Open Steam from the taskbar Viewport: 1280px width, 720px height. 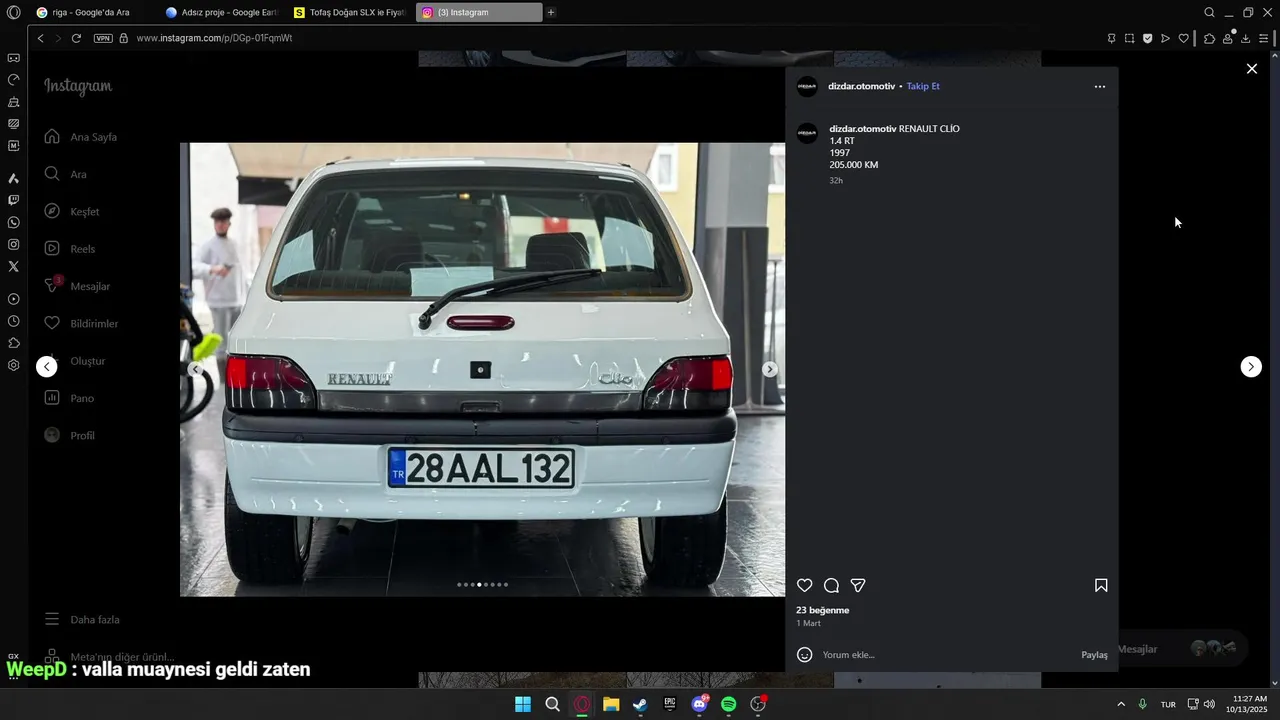click(640, 704)
